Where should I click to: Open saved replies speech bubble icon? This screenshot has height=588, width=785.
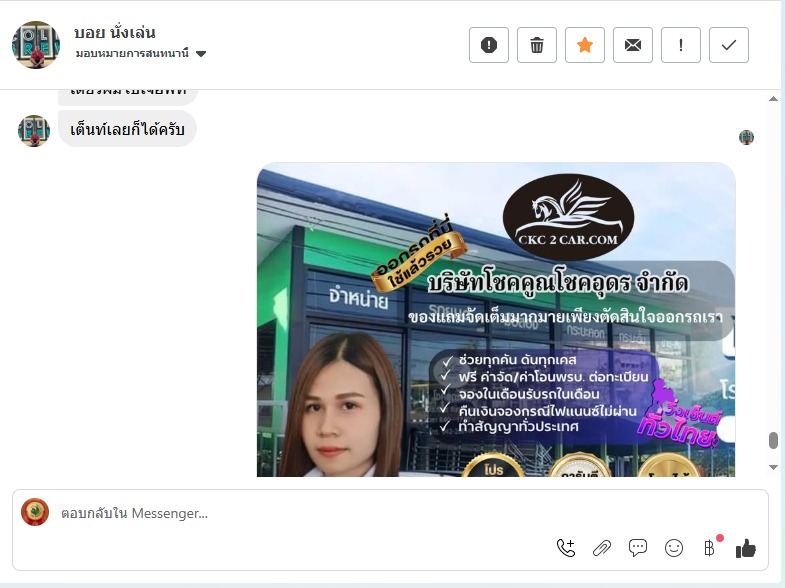[x=638, y=548]
